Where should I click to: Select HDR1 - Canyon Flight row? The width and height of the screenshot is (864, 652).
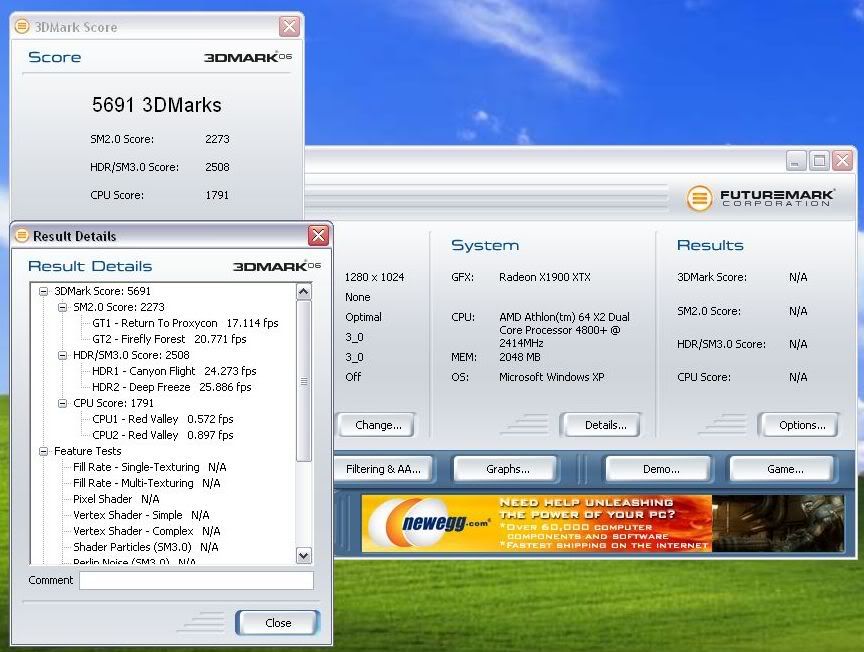point(174,371)
